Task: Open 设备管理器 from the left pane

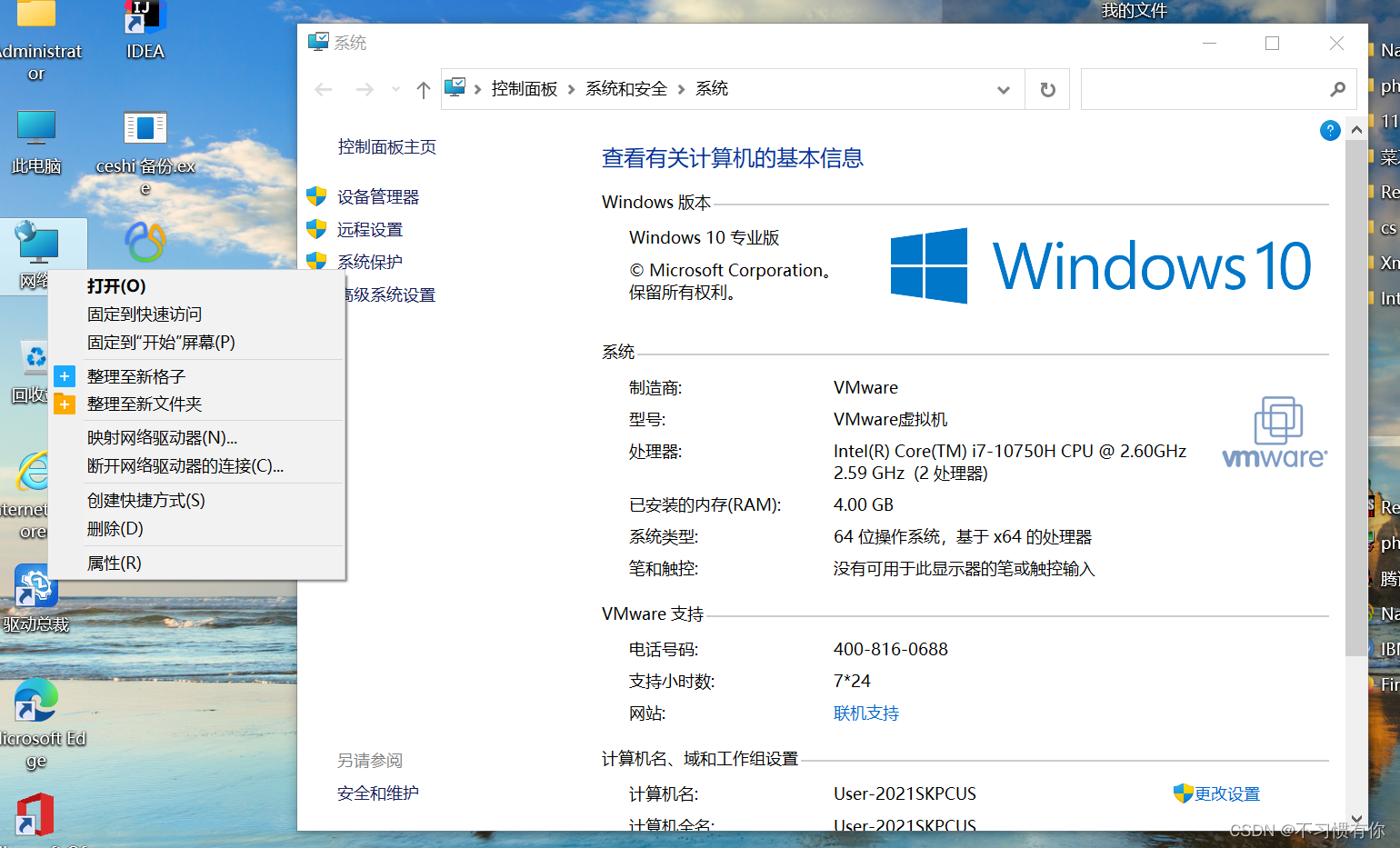Action: pyautogui.click(x=378, y=197)
